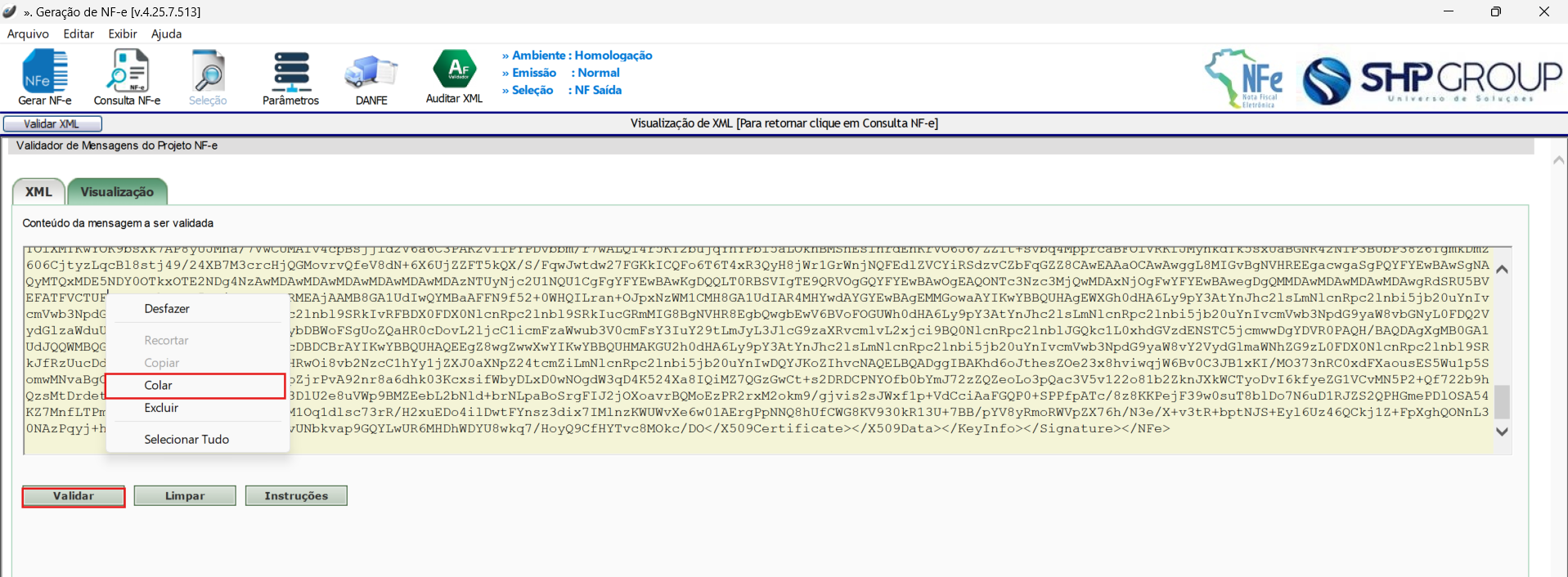Open the Exibir menu
1568x577 pixels.
(x=123, y=34)
